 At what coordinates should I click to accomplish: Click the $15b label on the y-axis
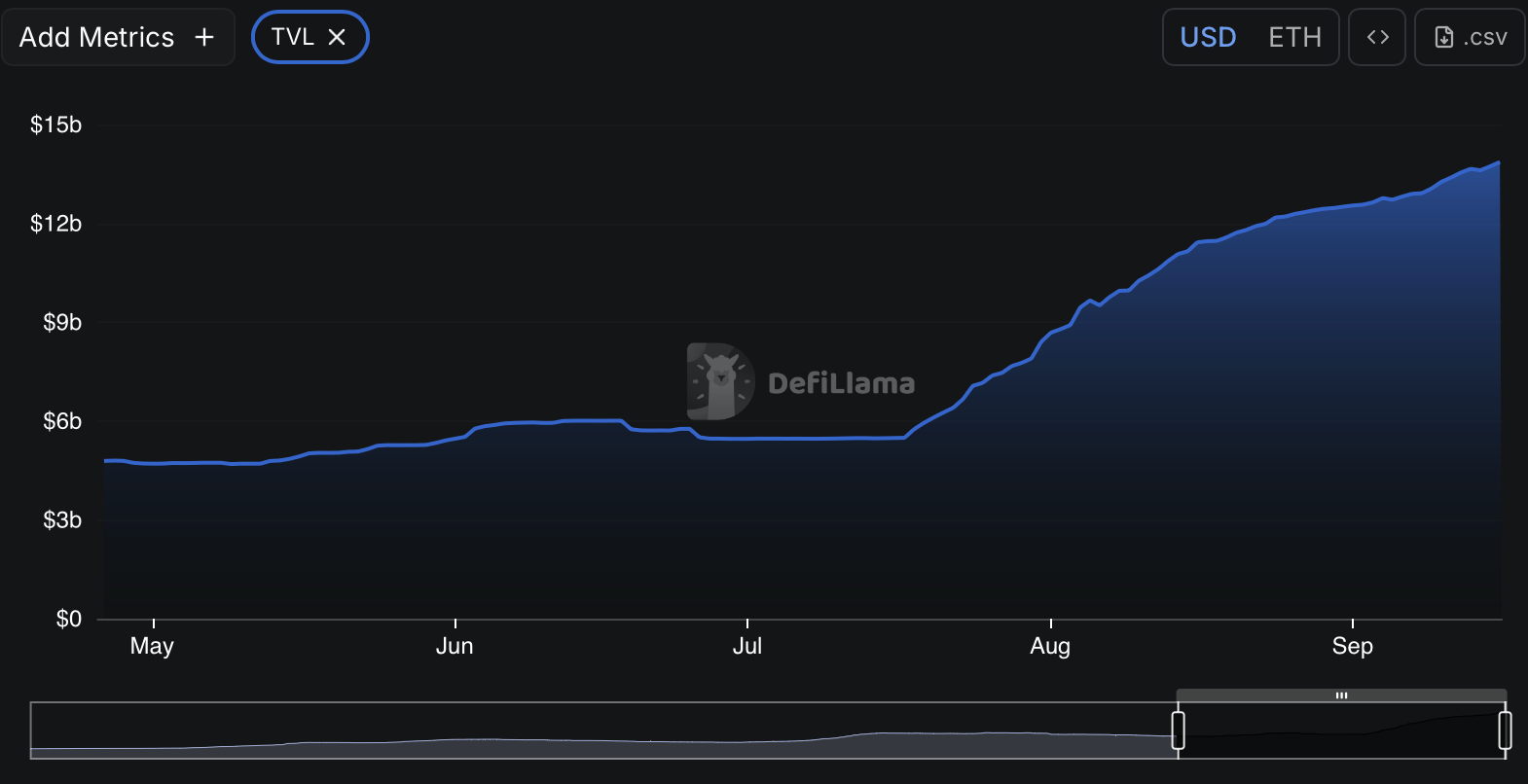(x=55, y=125)
